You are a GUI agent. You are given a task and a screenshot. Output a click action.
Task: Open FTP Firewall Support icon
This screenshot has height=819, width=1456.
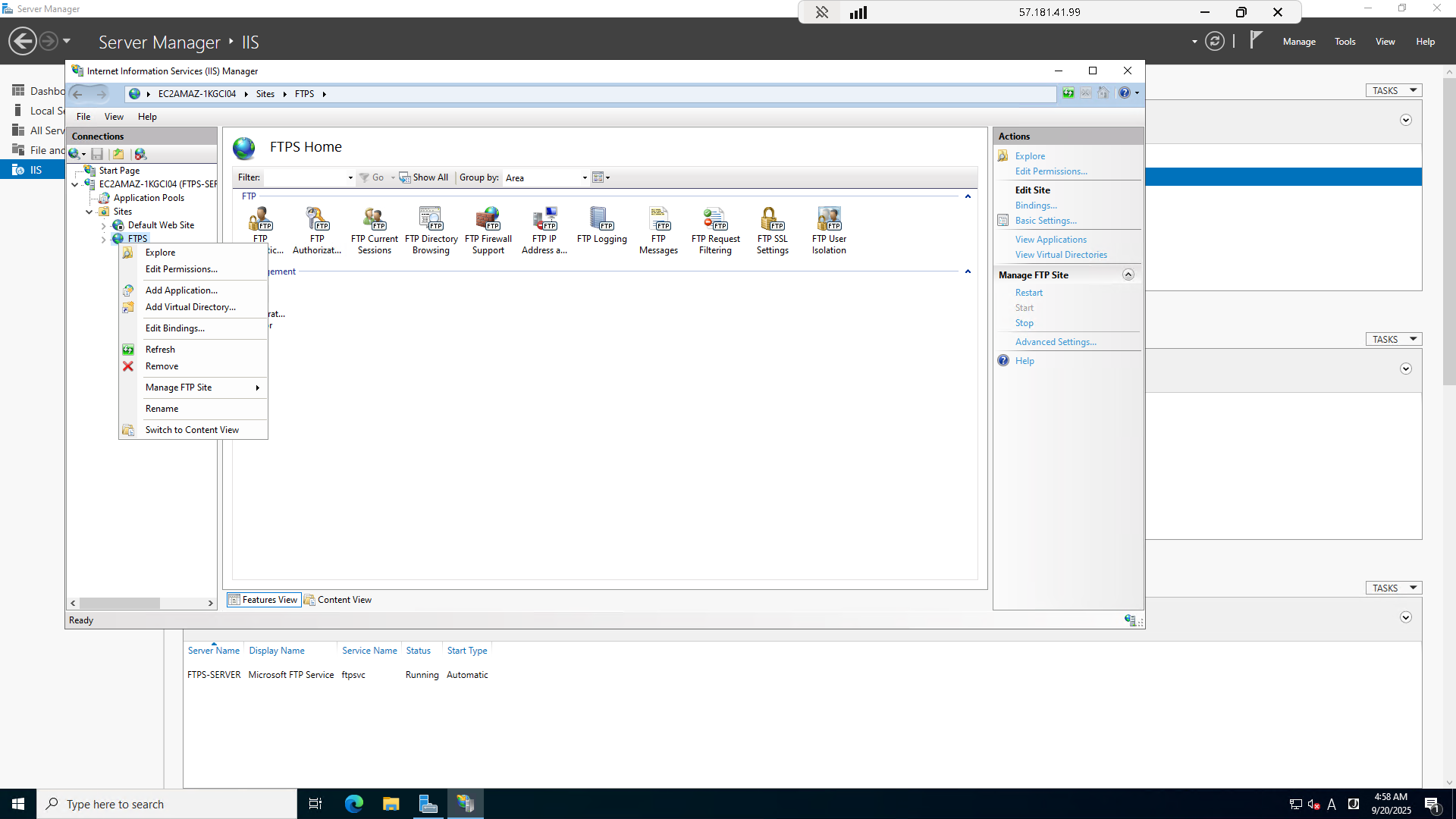(x=488, y=220)
